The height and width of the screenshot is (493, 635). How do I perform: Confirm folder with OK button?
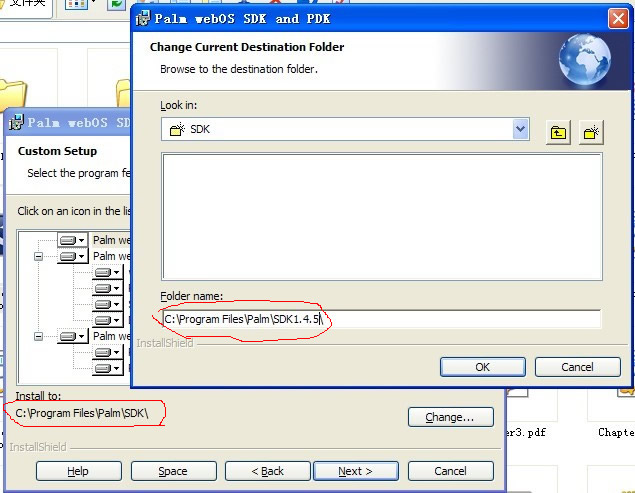483,367
